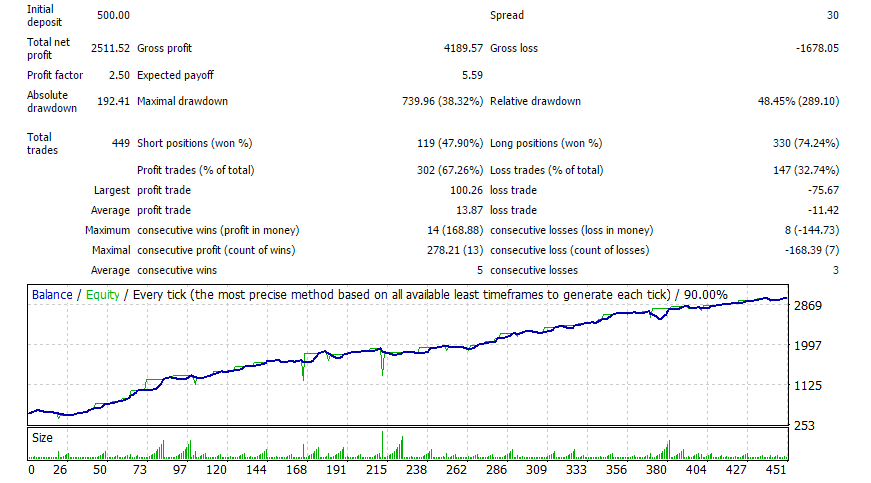Image resolution: width=871 pixels, height=483 pixels.
Task: Click Short positions value 119 (47.90%)
Action: (x=450, y=143)
